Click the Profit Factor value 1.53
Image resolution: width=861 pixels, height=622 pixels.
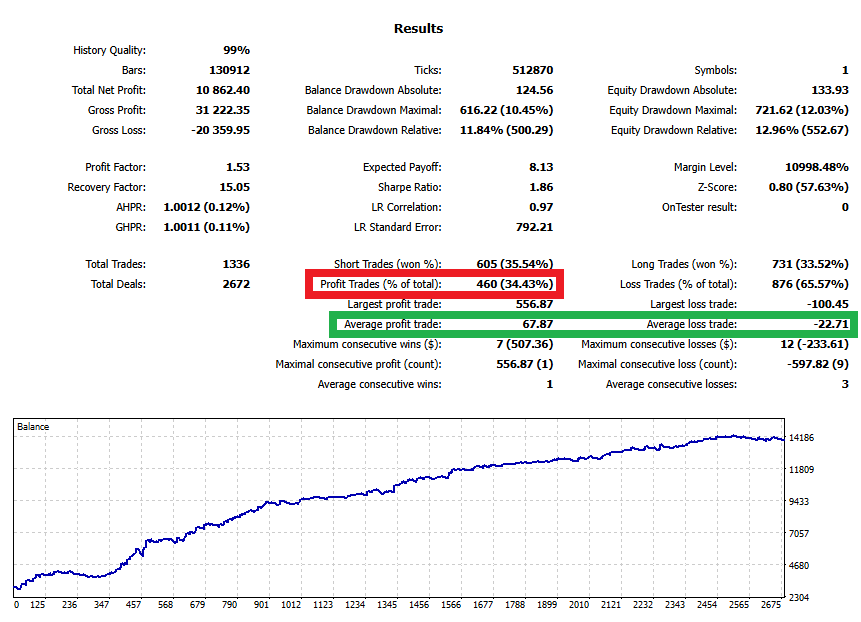[237, 167]
